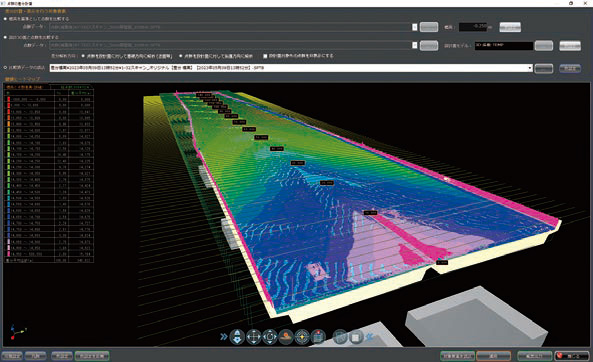
Task: Select the compare with 3D design radio option
Action: tap(5, 37)
